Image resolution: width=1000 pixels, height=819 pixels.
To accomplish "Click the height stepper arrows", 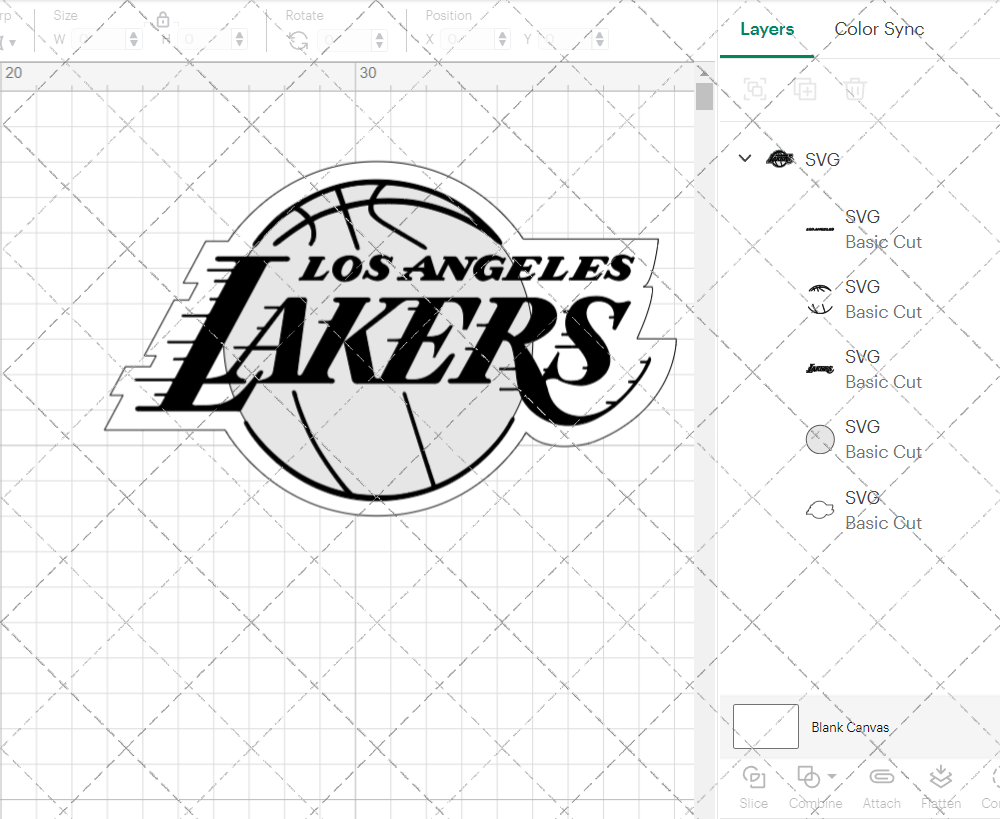I will click(240, 40).
